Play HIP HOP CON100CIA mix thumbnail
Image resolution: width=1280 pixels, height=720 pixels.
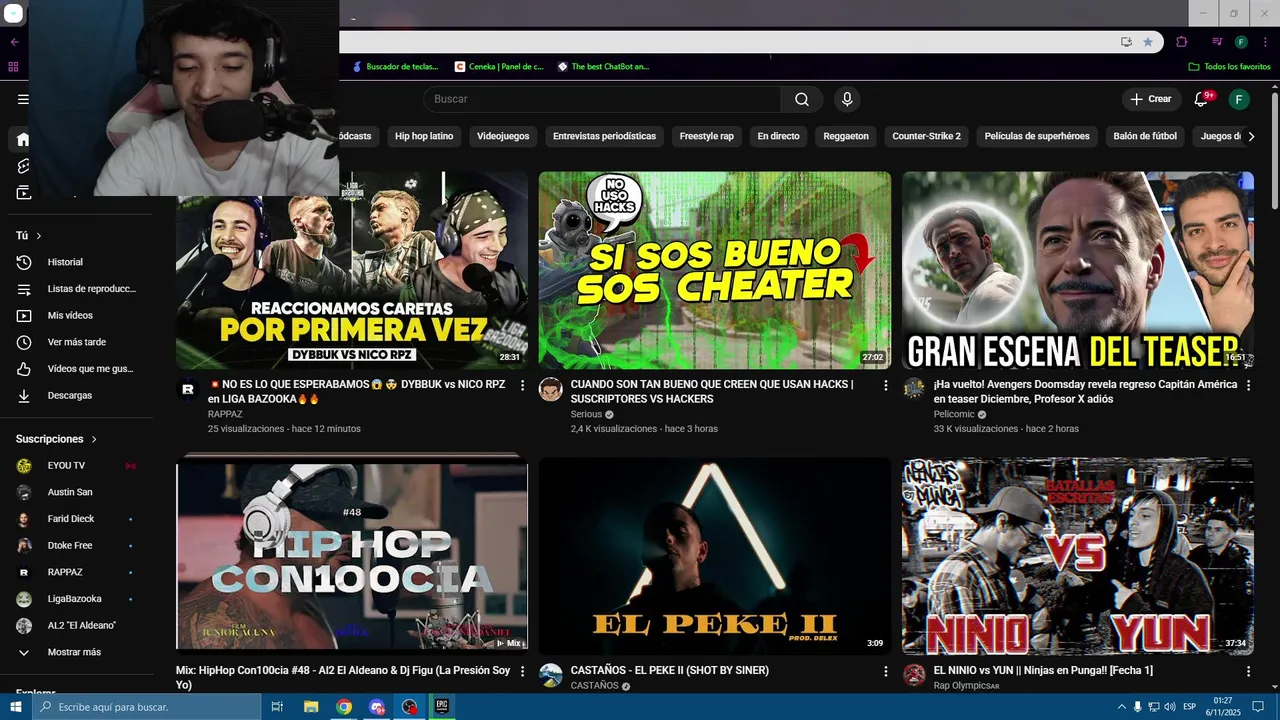pos(352,554)
